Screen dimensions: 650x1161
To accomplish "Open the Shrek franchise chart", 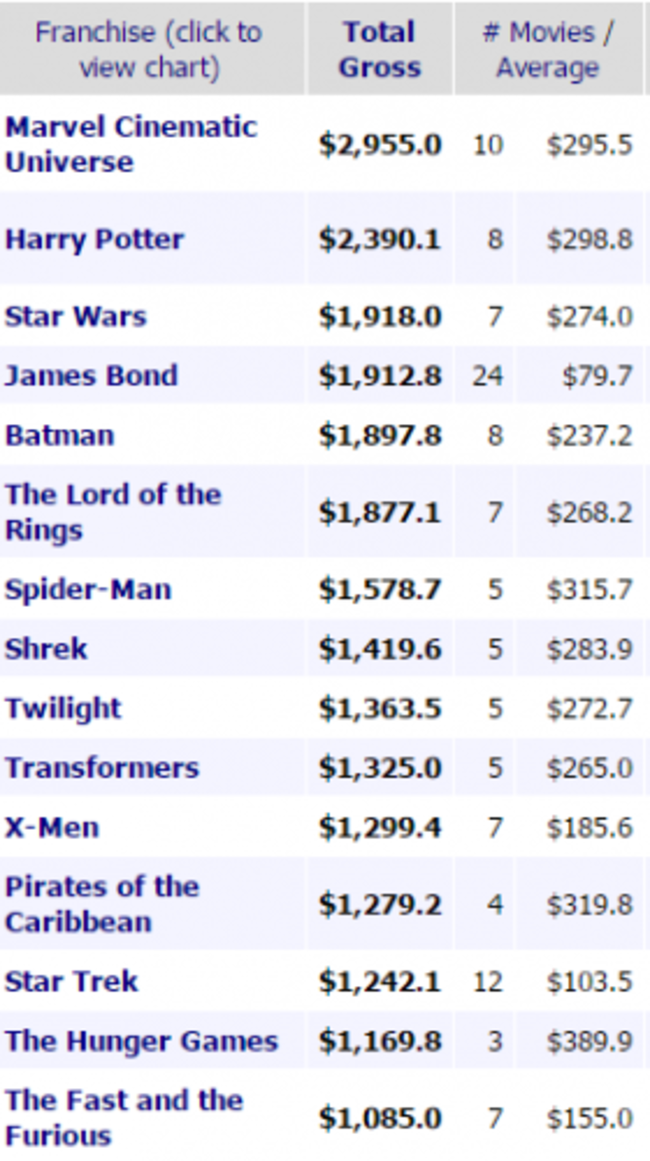I will [46, 649].
